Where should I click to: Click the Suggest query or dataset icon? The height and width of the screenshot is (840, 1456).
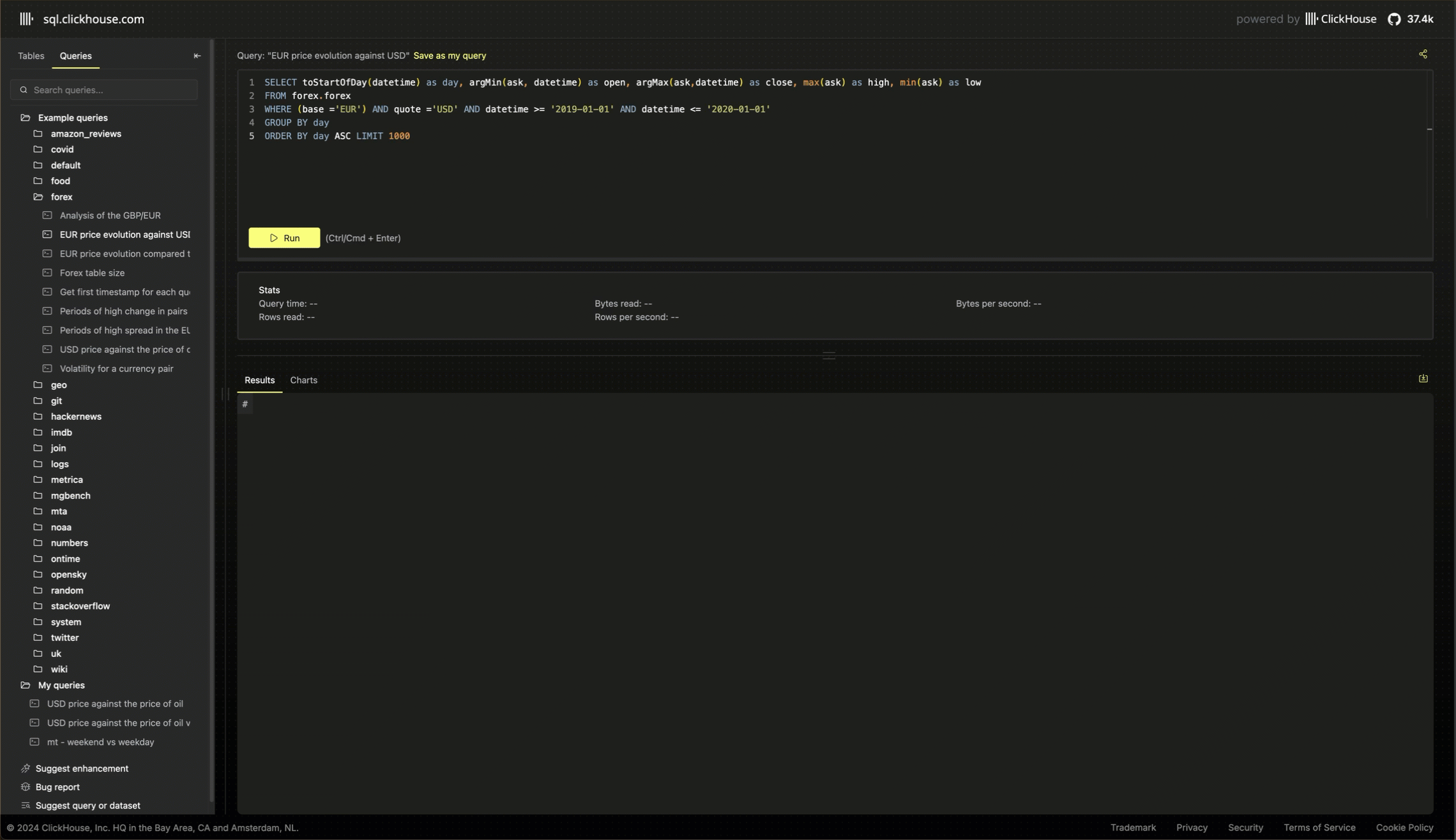pyautogui.click(x=26, y=806)
